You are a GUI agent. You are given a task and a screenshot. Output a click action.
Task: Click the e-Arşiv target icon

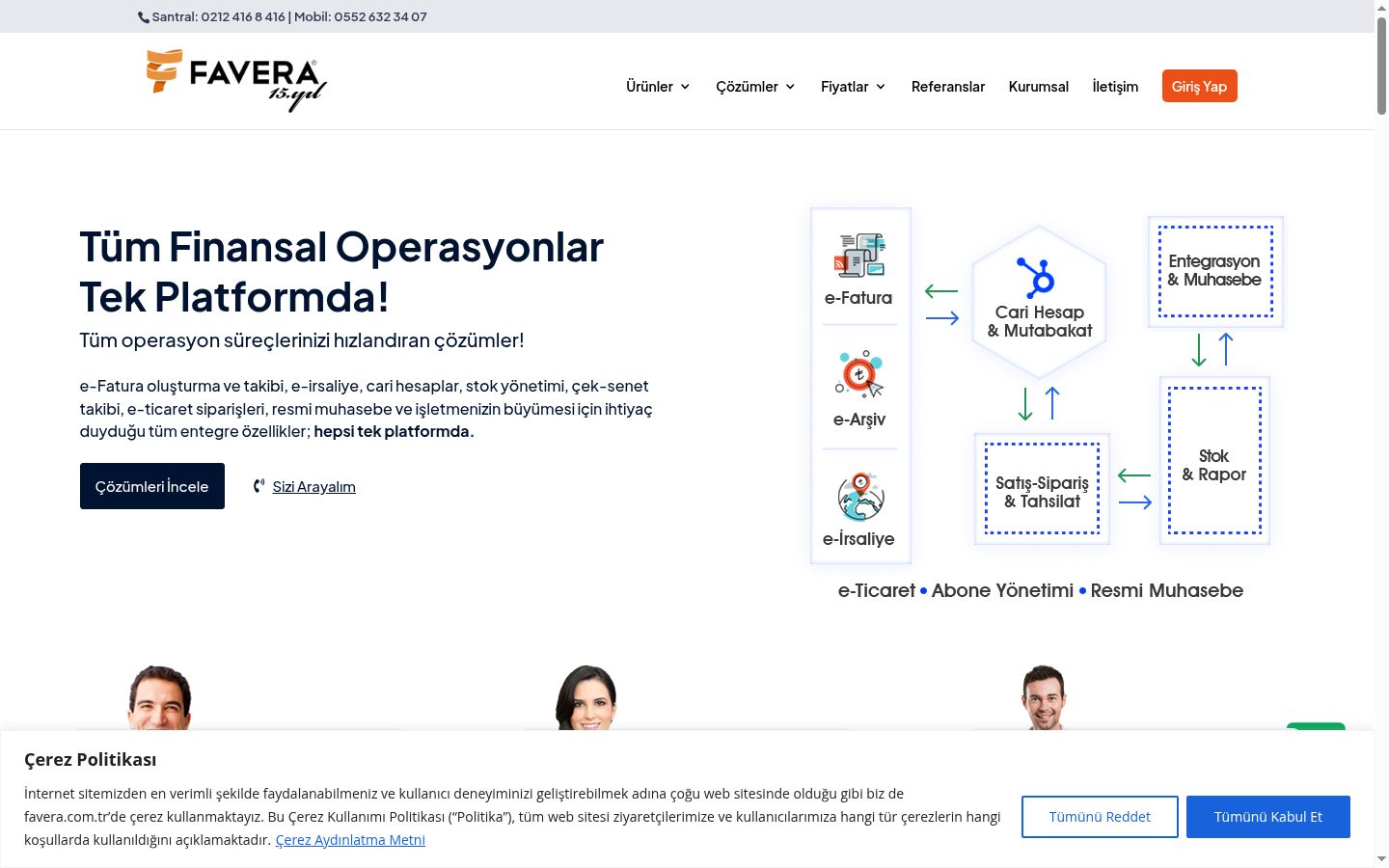[859, 374]
